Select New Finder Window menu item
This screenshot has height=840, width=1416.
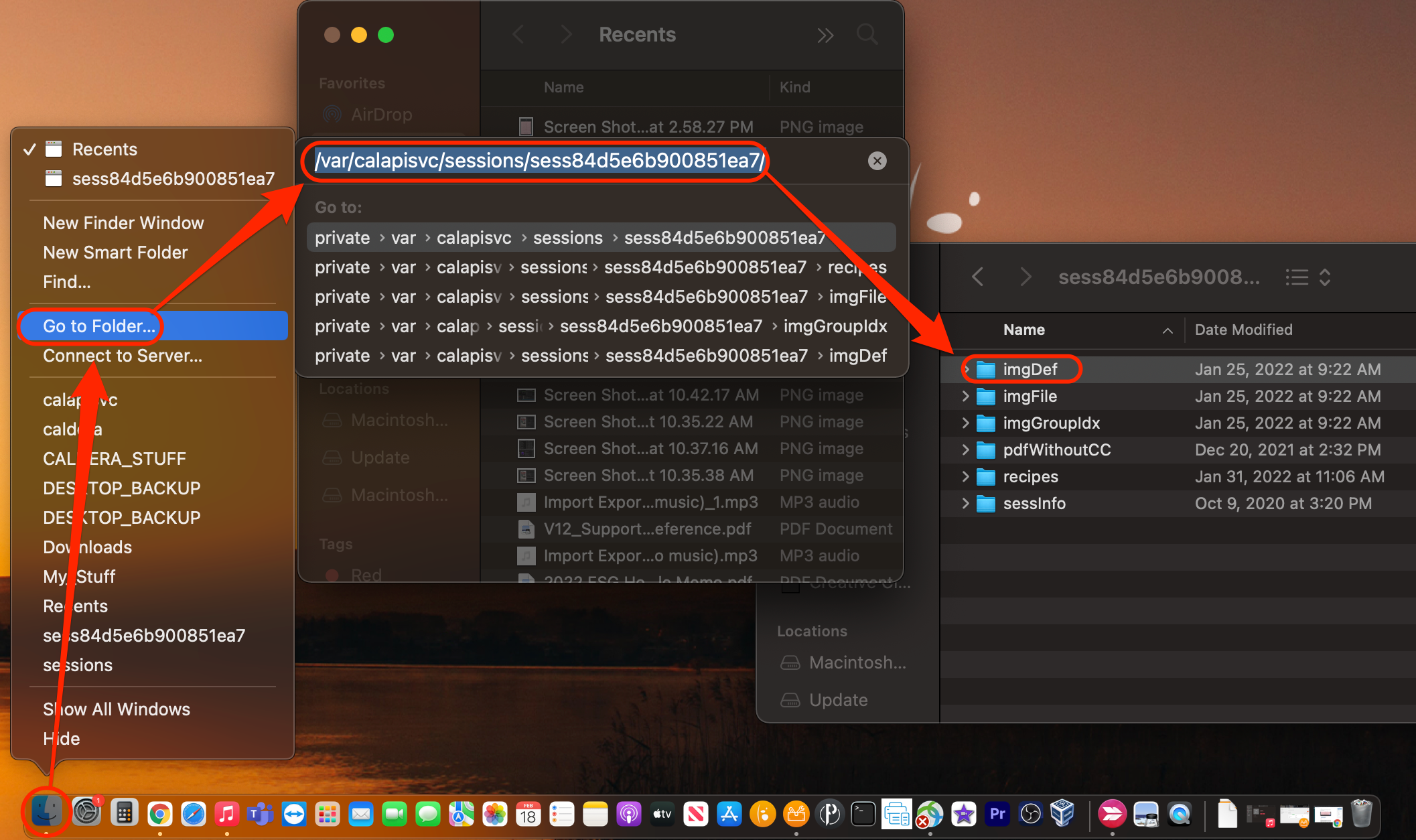123,223
